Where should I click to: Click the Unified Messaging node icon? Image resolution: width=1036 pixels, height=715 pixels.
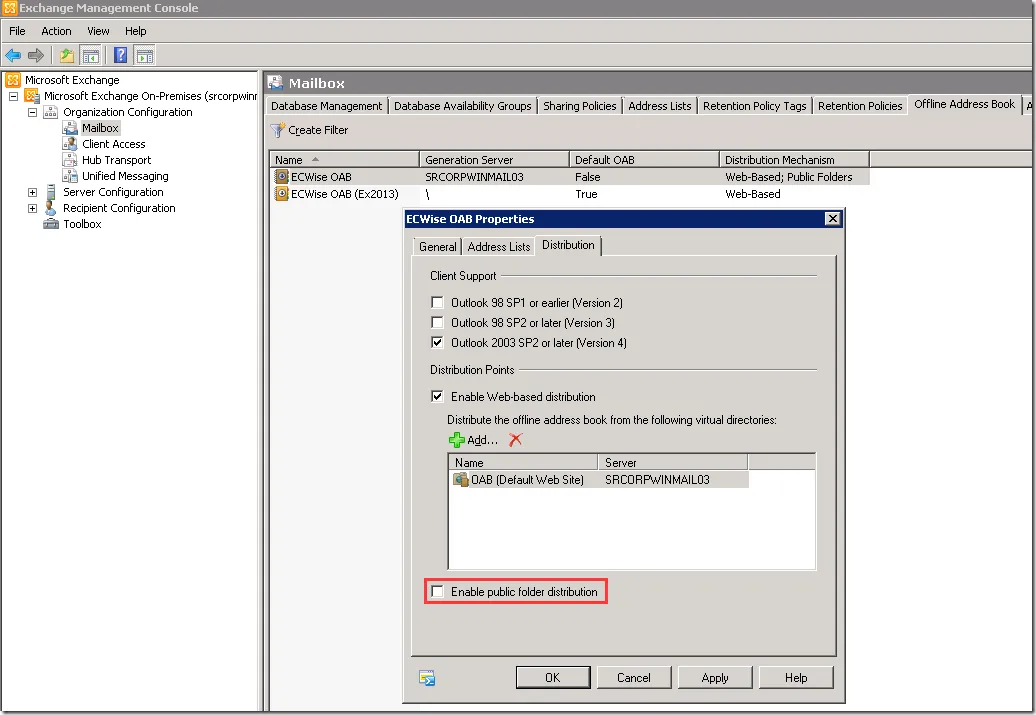(69, 176)
